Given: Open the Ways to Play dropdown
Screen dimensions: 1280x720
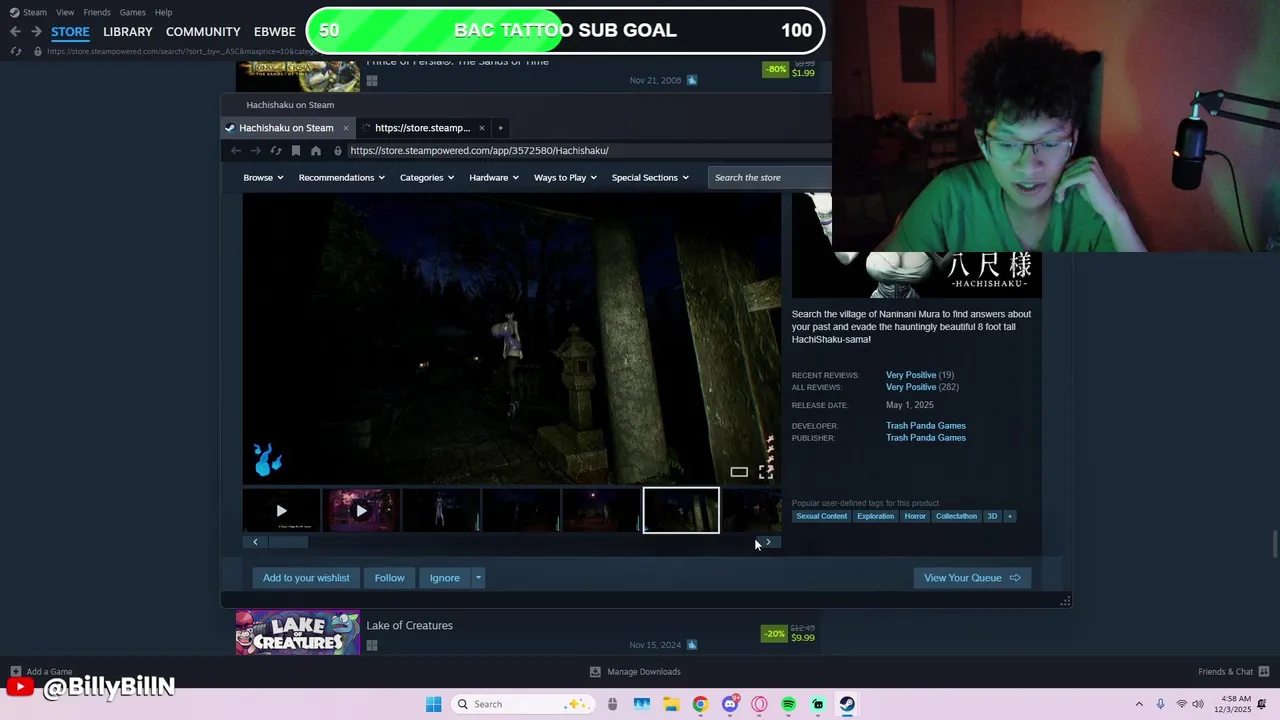Looking at the screenshot, I should pos(565,178).
